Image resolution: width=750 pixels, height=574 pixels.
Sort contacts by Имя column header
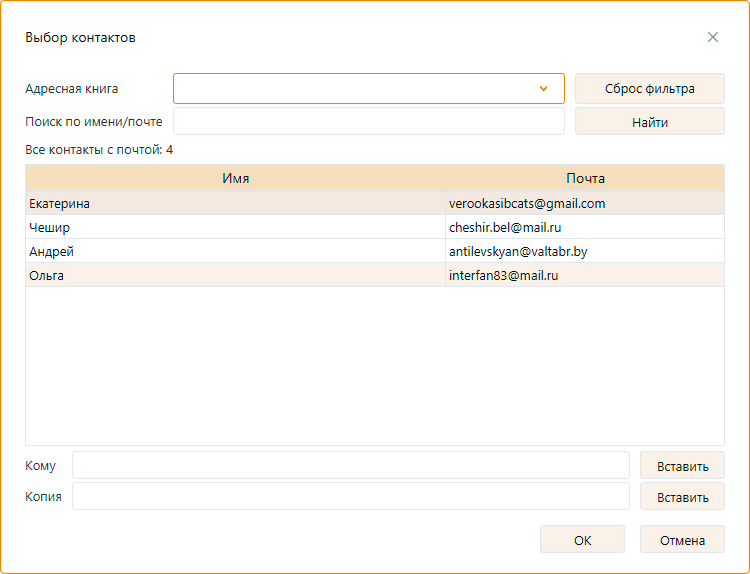click(x=235, y=178)
